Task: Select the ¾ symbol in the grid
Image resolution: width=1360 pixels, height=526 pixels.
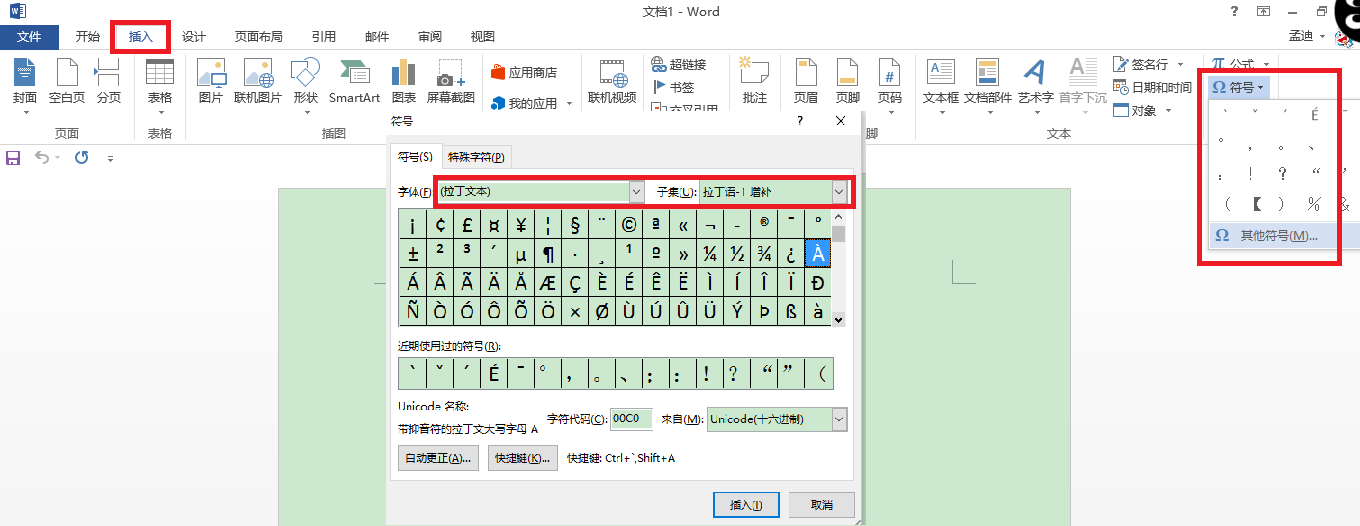Action: [x=764, y=253]
